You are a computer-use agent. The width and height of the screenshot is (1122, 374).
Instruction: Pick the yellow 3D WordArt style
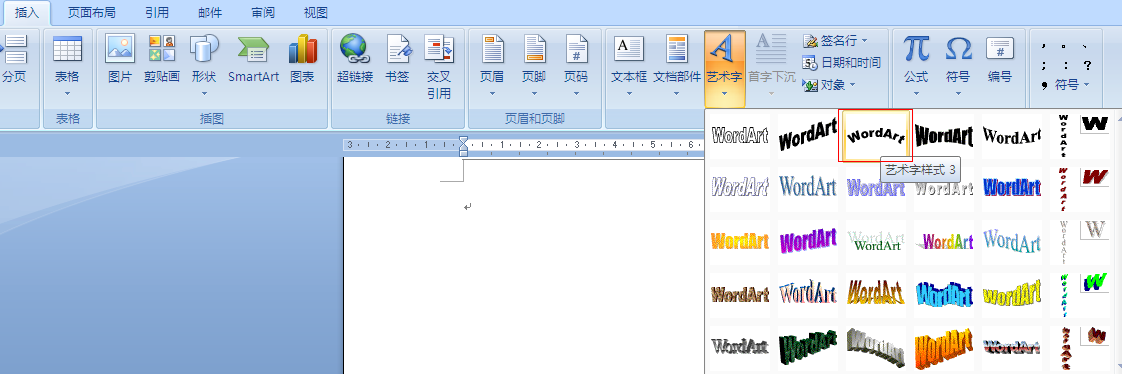click(x=1011, y=294)
